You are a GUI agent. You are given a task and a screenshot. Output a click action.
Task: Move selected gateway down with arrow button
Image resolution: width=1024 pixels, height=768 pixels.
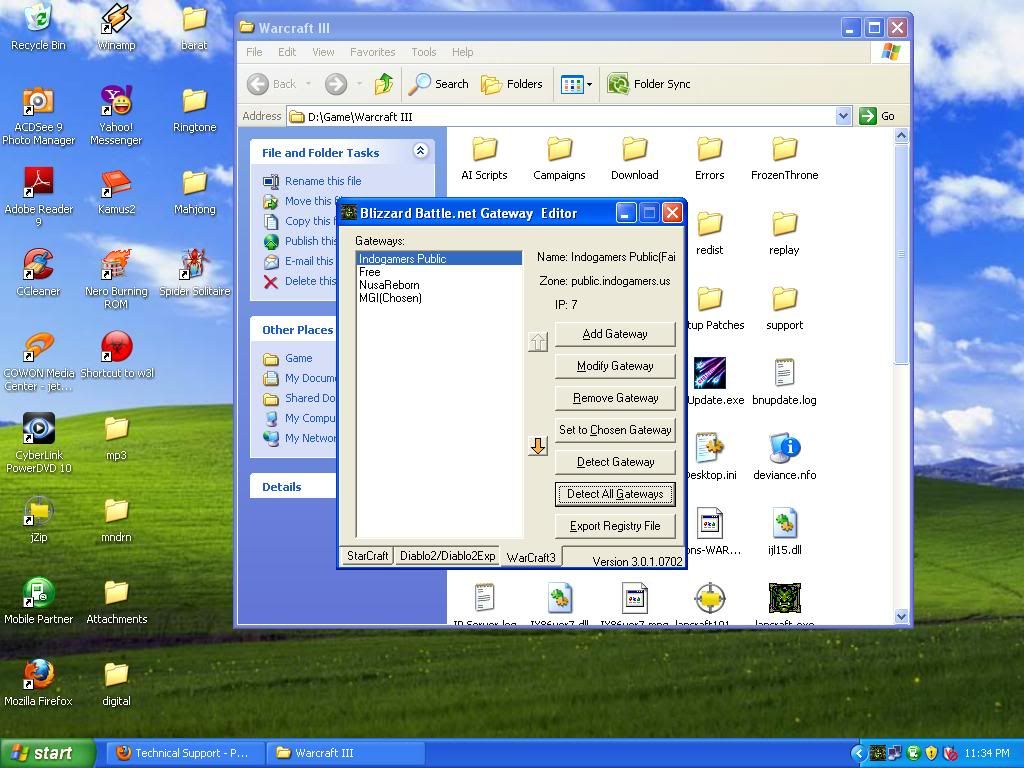[538, 446]
